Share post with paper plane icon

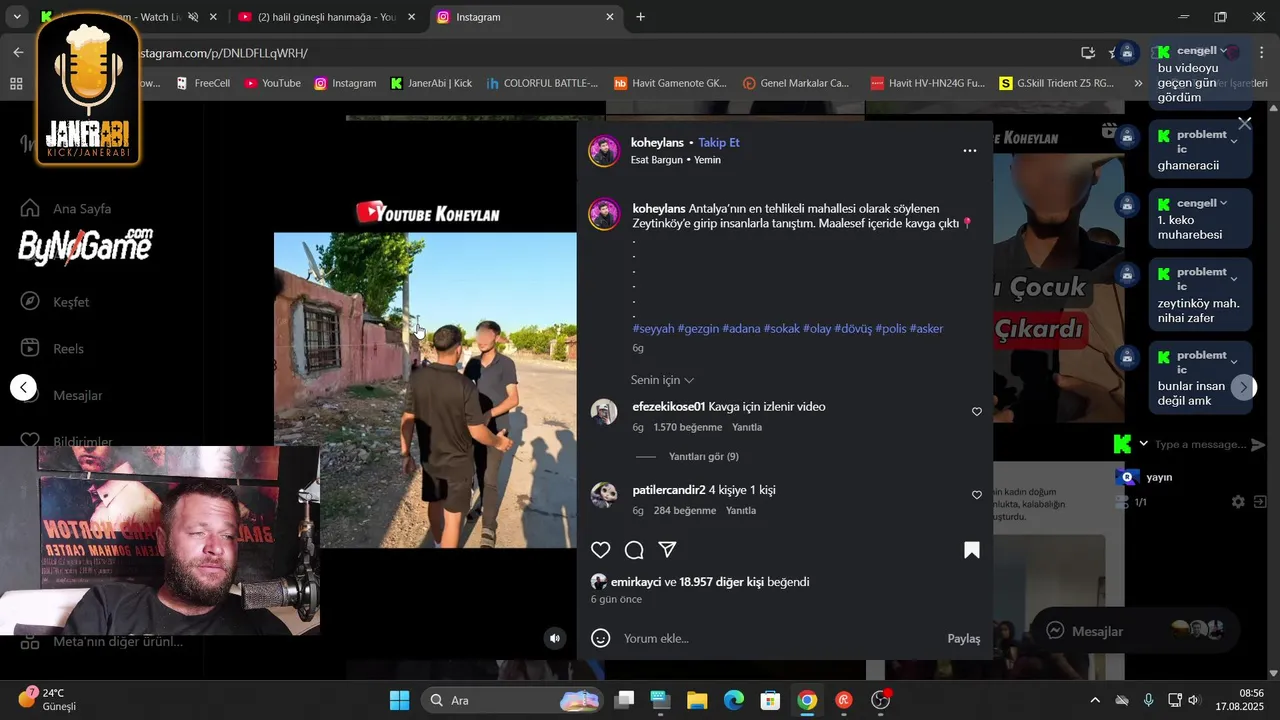667,550
